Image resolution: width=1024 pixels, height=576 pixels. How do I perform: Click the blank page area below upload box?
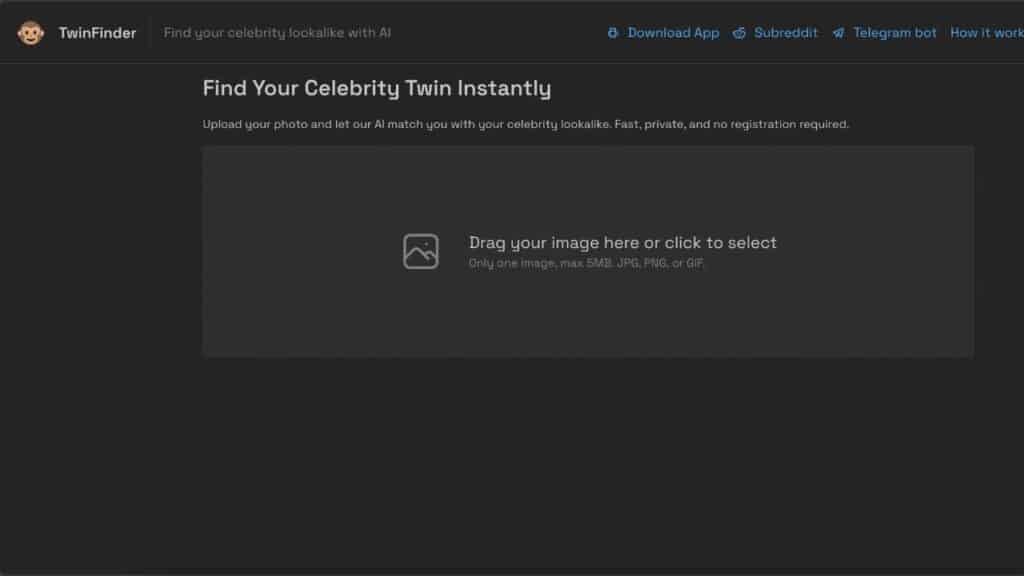click(x=588, y=460)
